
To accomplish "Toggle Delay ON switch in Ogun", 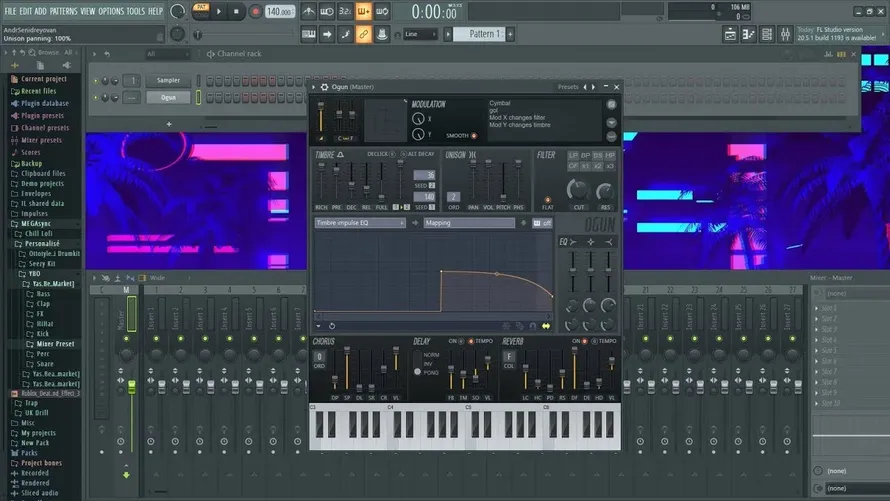I will (461, 341).
